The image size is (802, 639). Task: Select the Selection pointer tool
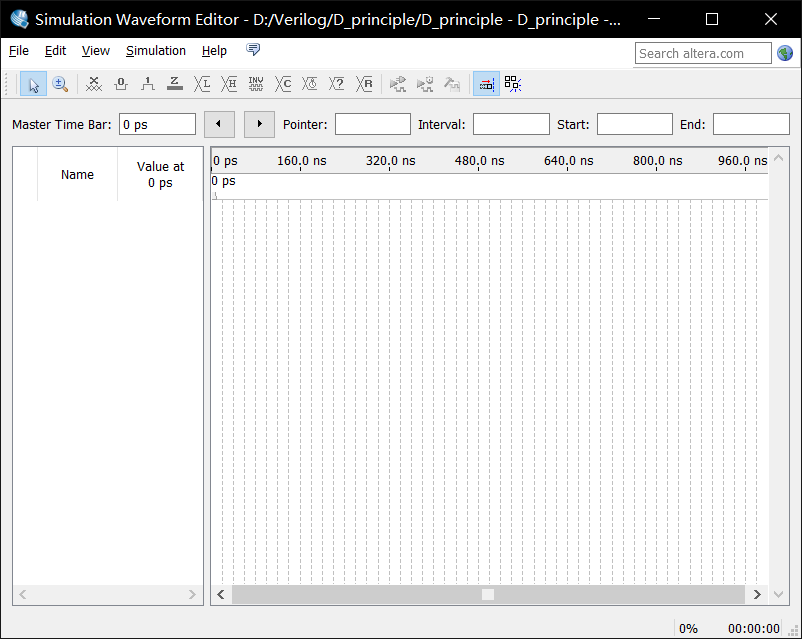(x=33, y=84)
